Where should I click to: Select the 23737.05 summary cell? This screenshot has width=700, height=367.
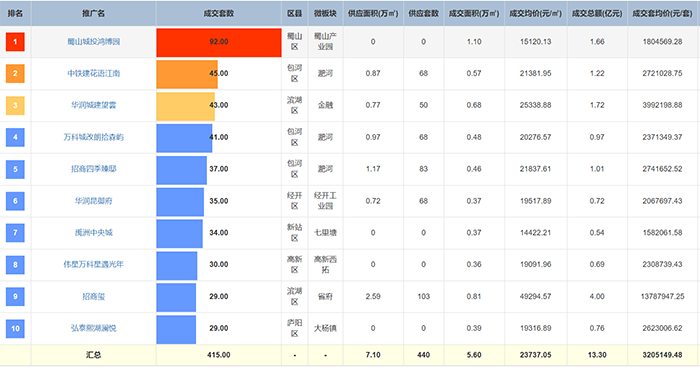(x=536, y=355)
